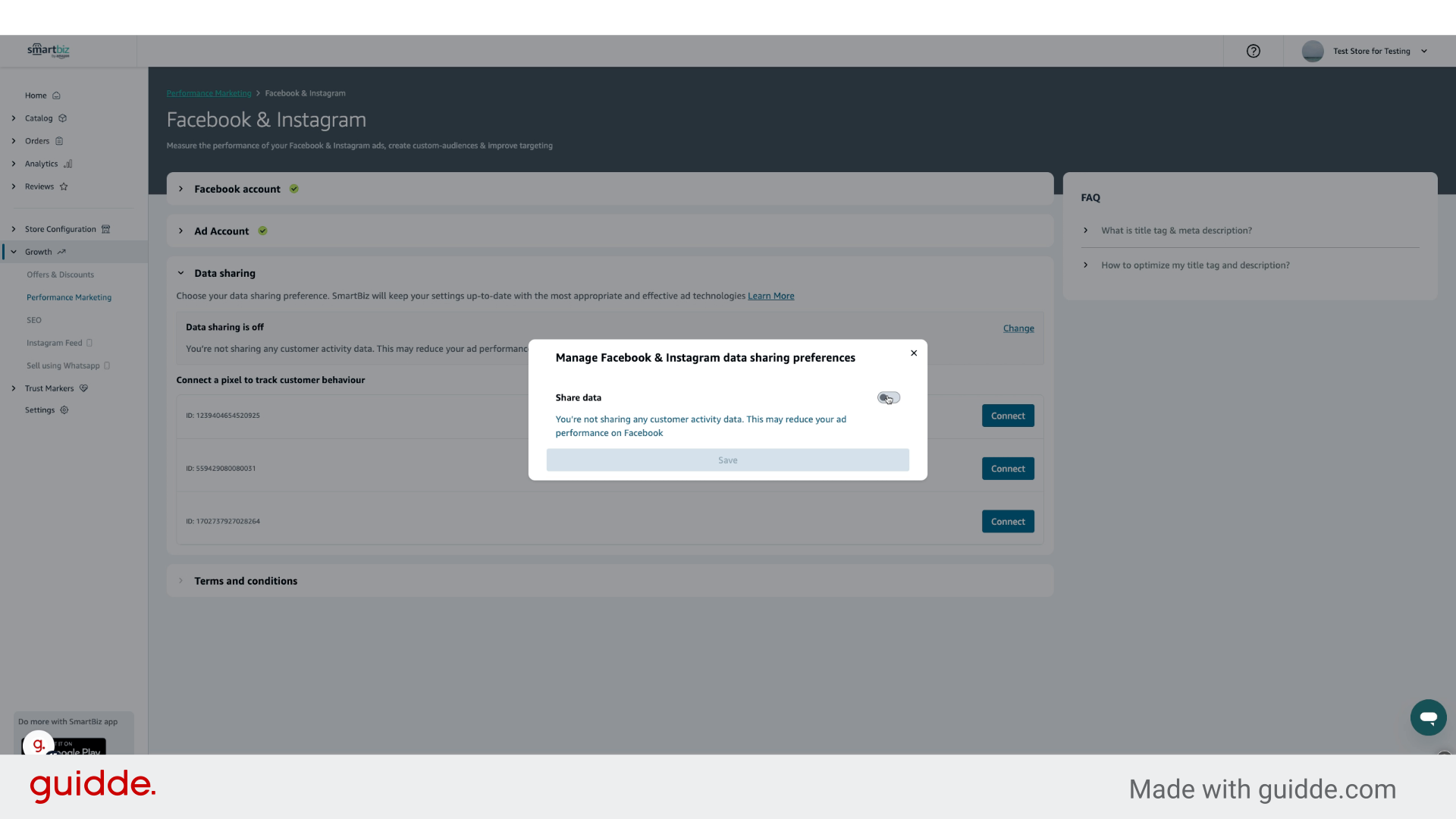The height and width of the screenshot is (819, 1456).
Task: Click the FAQ heading
Action: (1090, 197)
